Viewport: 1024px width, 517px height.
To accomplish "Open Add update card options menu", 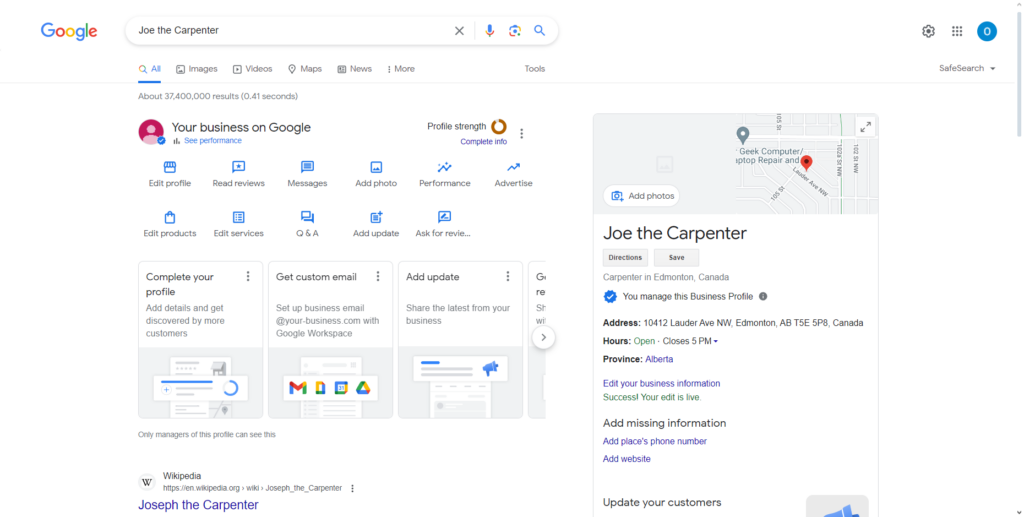I will [507, 277].
